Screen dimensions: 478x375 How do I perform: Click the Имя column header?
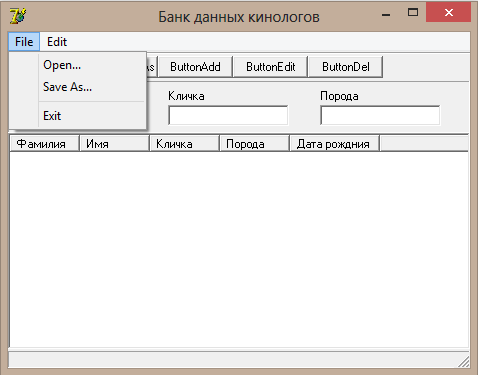pyautogui.click(x=115, y=144)
